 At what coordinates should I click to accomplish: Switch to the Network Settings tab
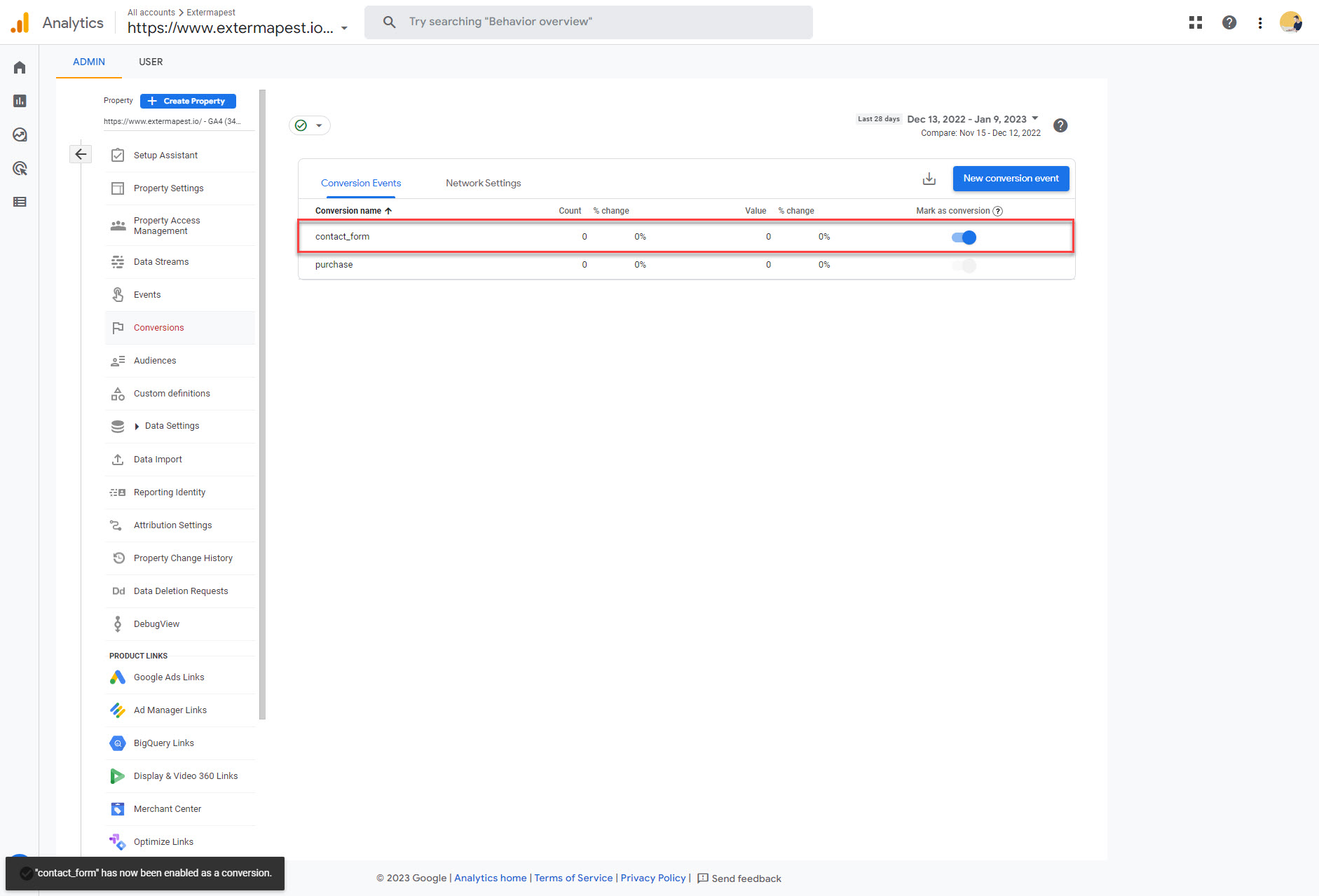coord(483,183)
